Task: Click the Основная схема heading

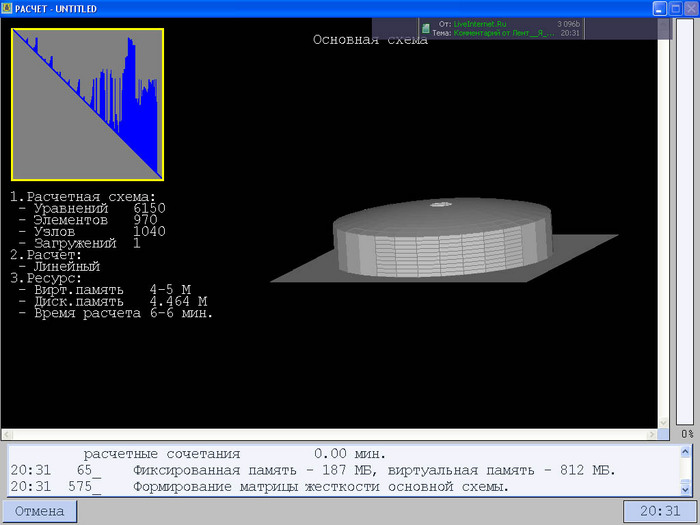Action: 370,40
